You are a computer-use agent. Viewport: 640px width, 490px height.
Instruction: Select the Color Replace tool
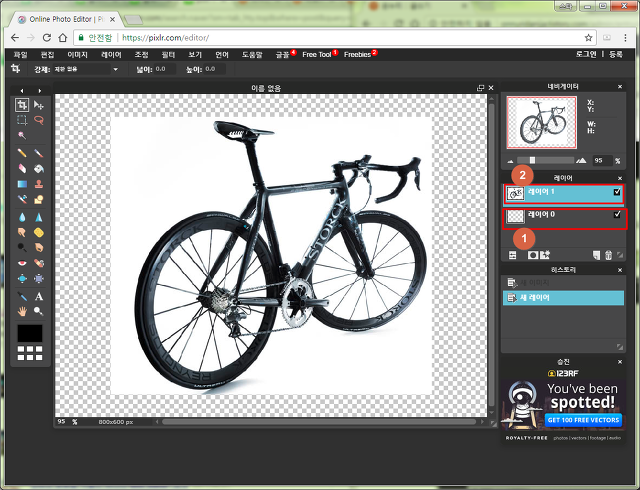click(22, 199)
